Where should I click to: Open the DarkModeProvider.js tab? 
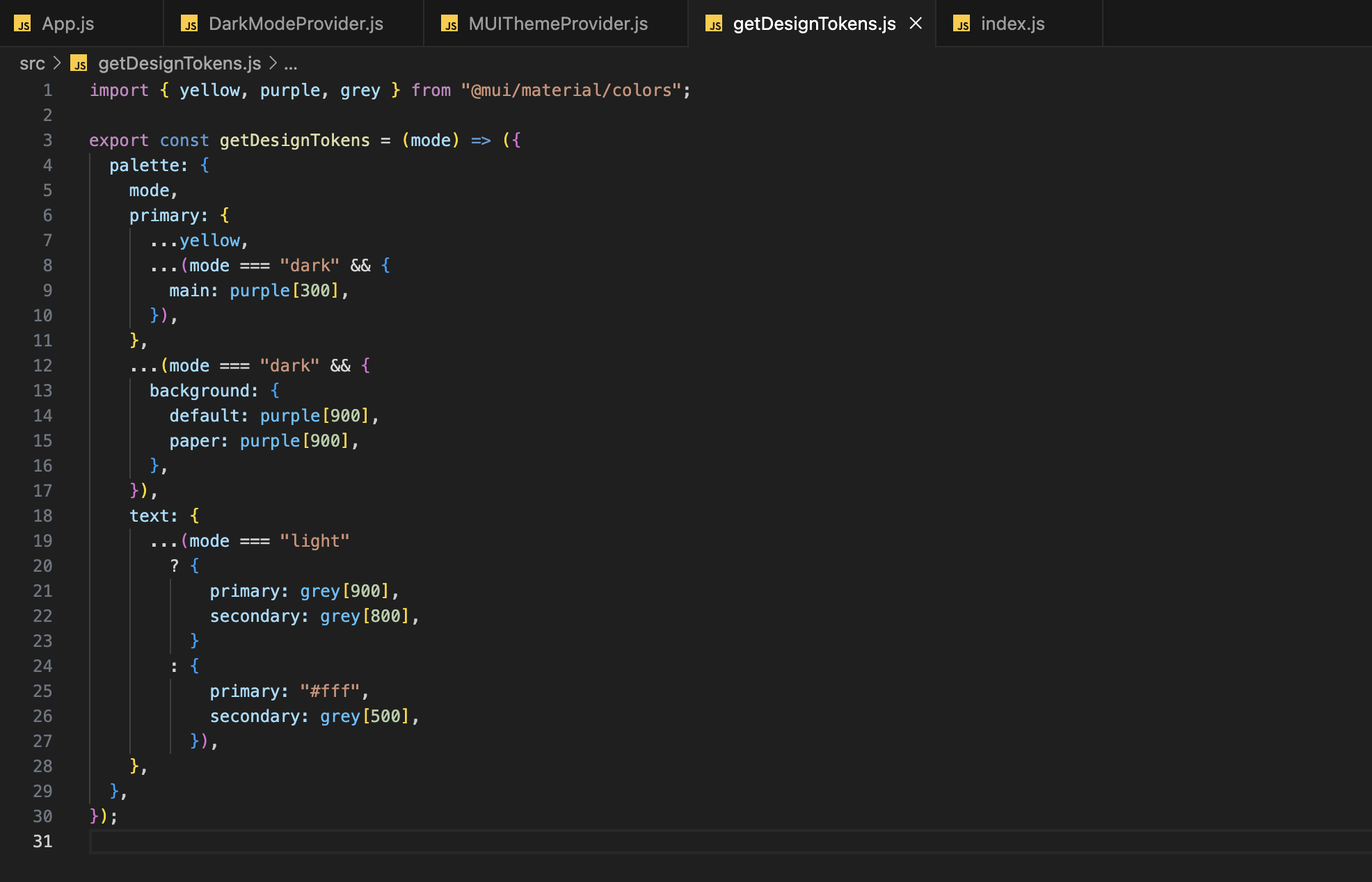[296, 24]
